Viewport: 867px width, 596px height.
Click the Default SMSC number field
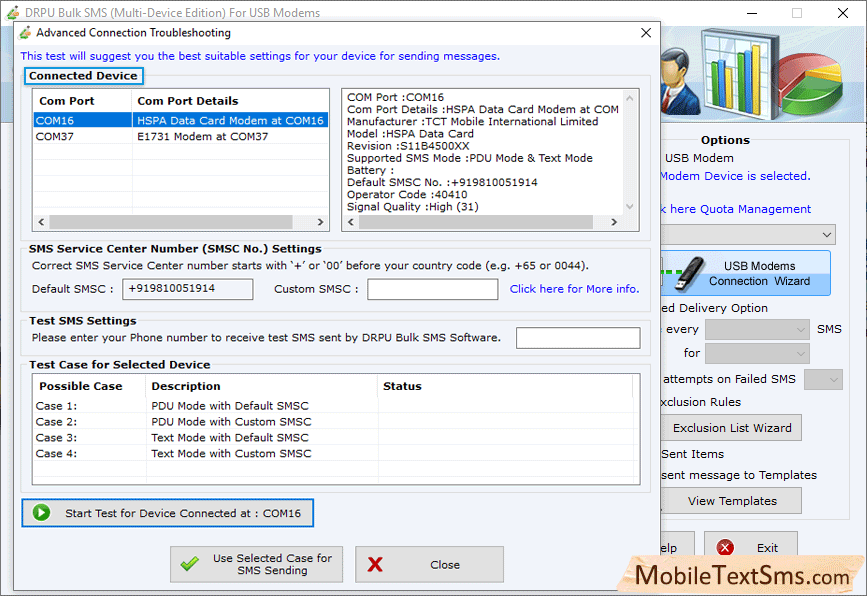tap(187, 289)
